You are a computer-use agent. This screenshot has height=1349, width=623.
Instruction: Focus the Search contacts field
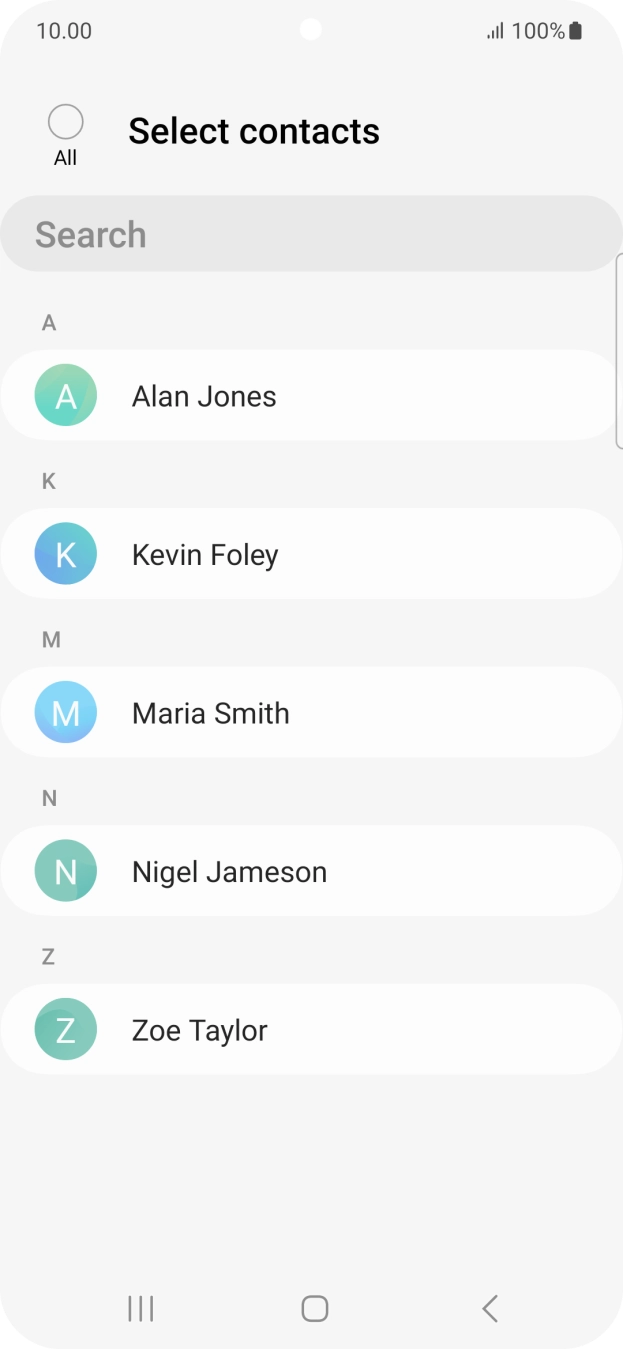pyautogui.click(x=310, y=234)
